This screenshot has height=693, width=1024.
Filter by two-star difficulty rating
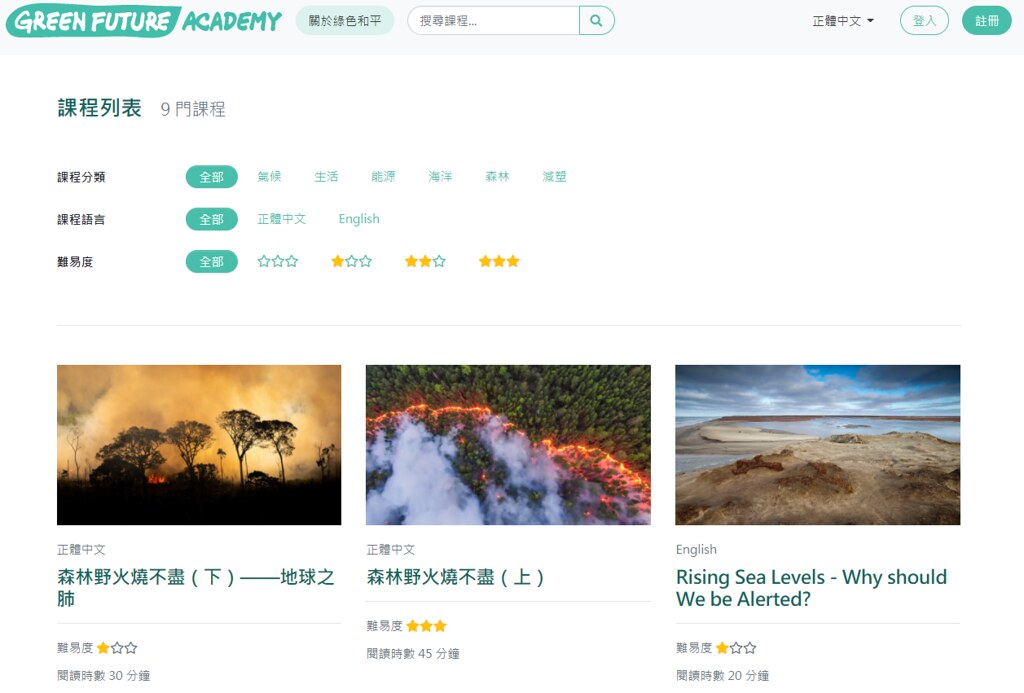(425, 262)
